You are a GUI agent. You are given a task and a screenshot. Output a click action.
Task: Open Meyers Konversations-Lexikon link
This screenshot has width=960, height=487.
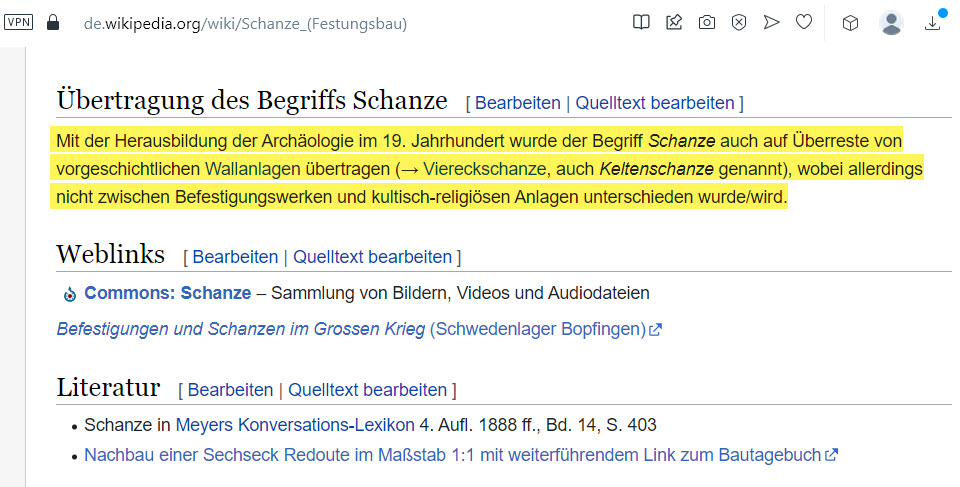pos(296,425)
